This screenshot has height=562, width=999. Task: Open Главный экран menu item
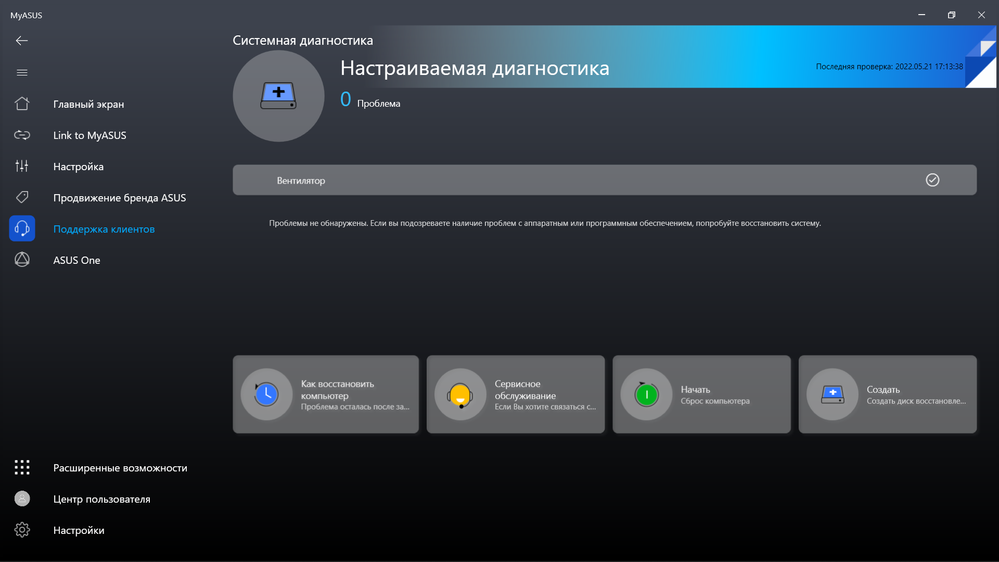[89, 104]
